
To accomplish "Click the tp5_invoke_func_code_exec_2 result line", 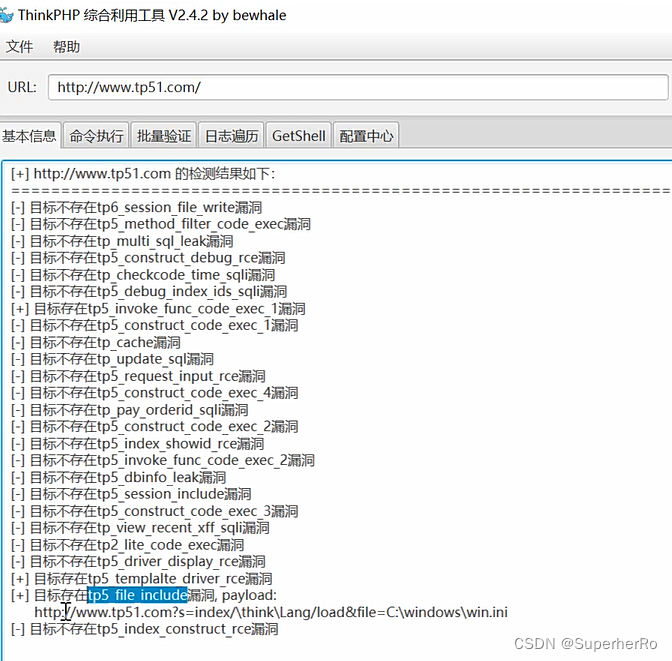I will tap(162, 460).
